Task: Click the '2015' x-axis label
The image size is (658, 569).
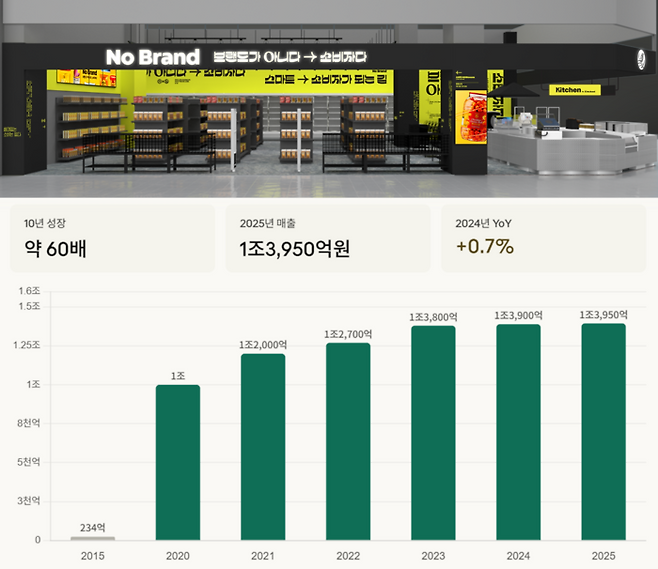Action: 93,556
